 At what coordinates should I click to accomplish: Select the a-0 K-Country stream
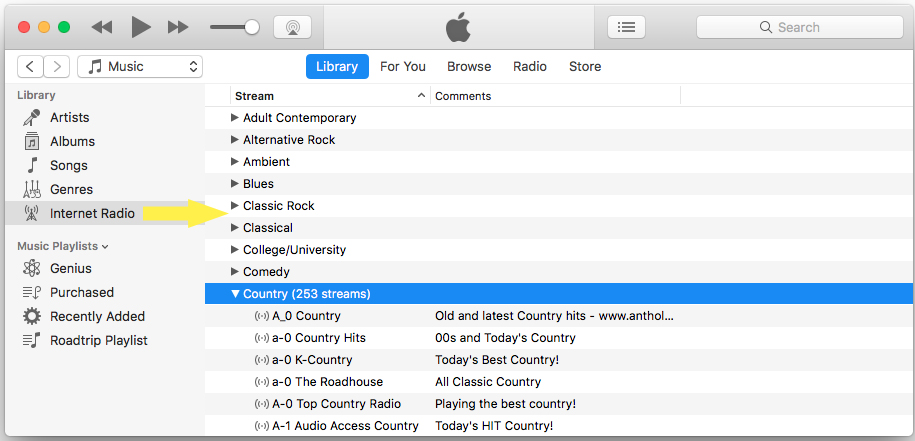point(312,360)
